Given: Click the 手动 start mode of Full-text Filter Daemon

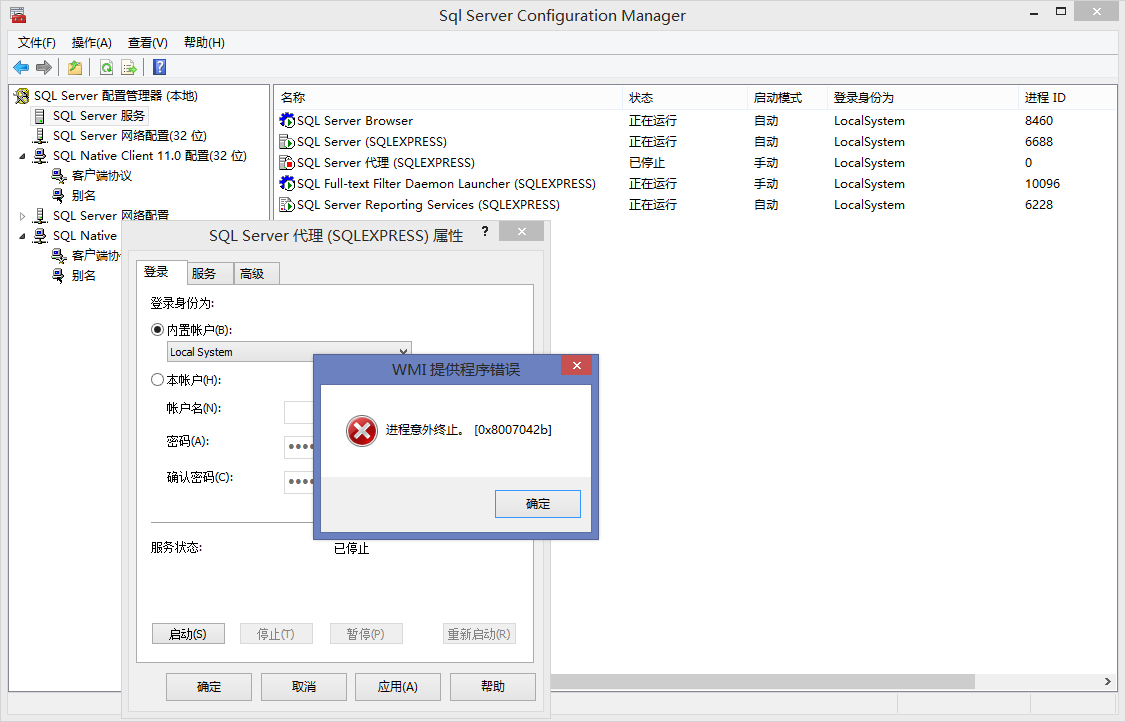Looking at the screenshot, I should [766, 184].
